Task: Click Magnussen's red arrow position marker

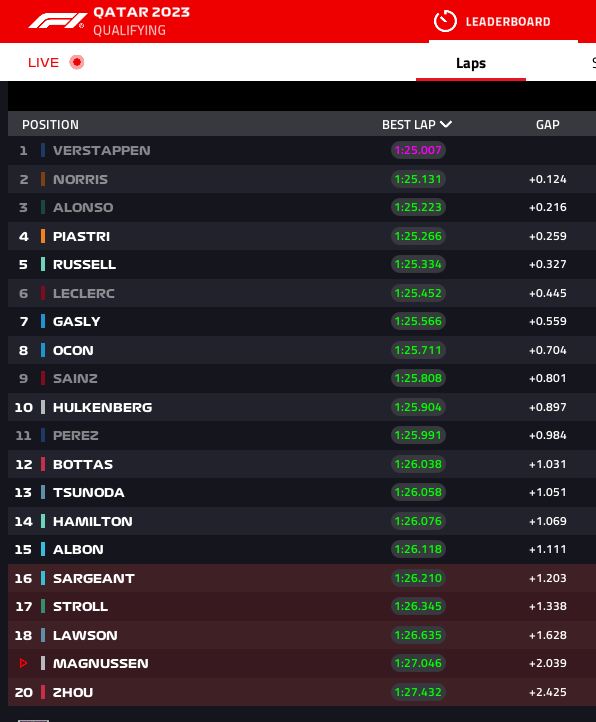Action: click(x=23, y=663)
